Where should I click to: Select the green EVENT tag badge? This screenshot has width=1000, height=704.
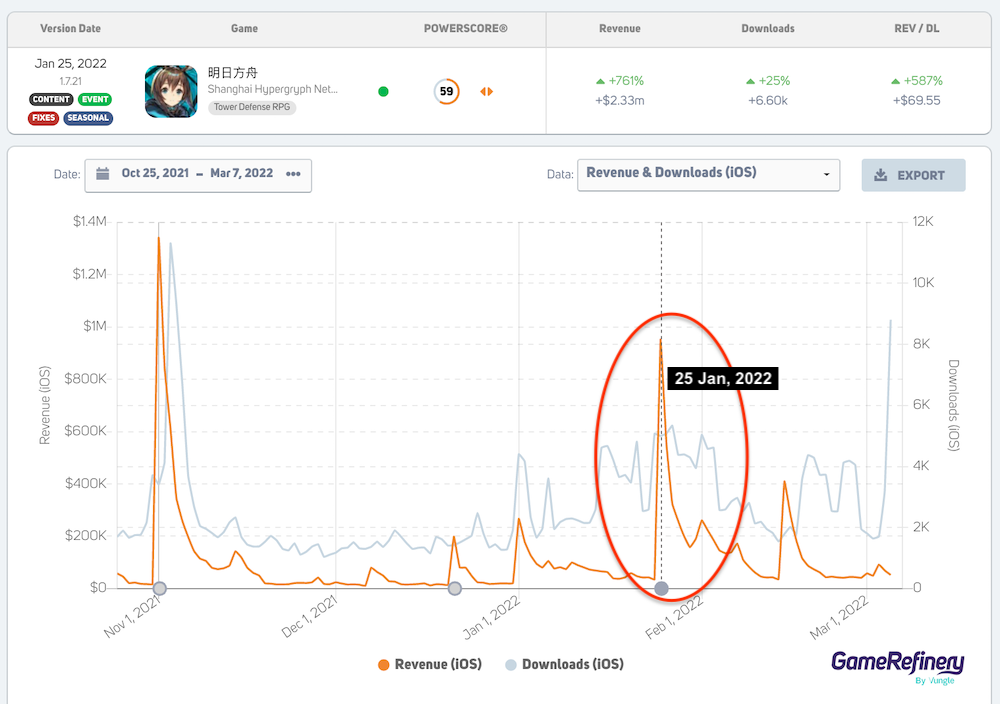95,99
